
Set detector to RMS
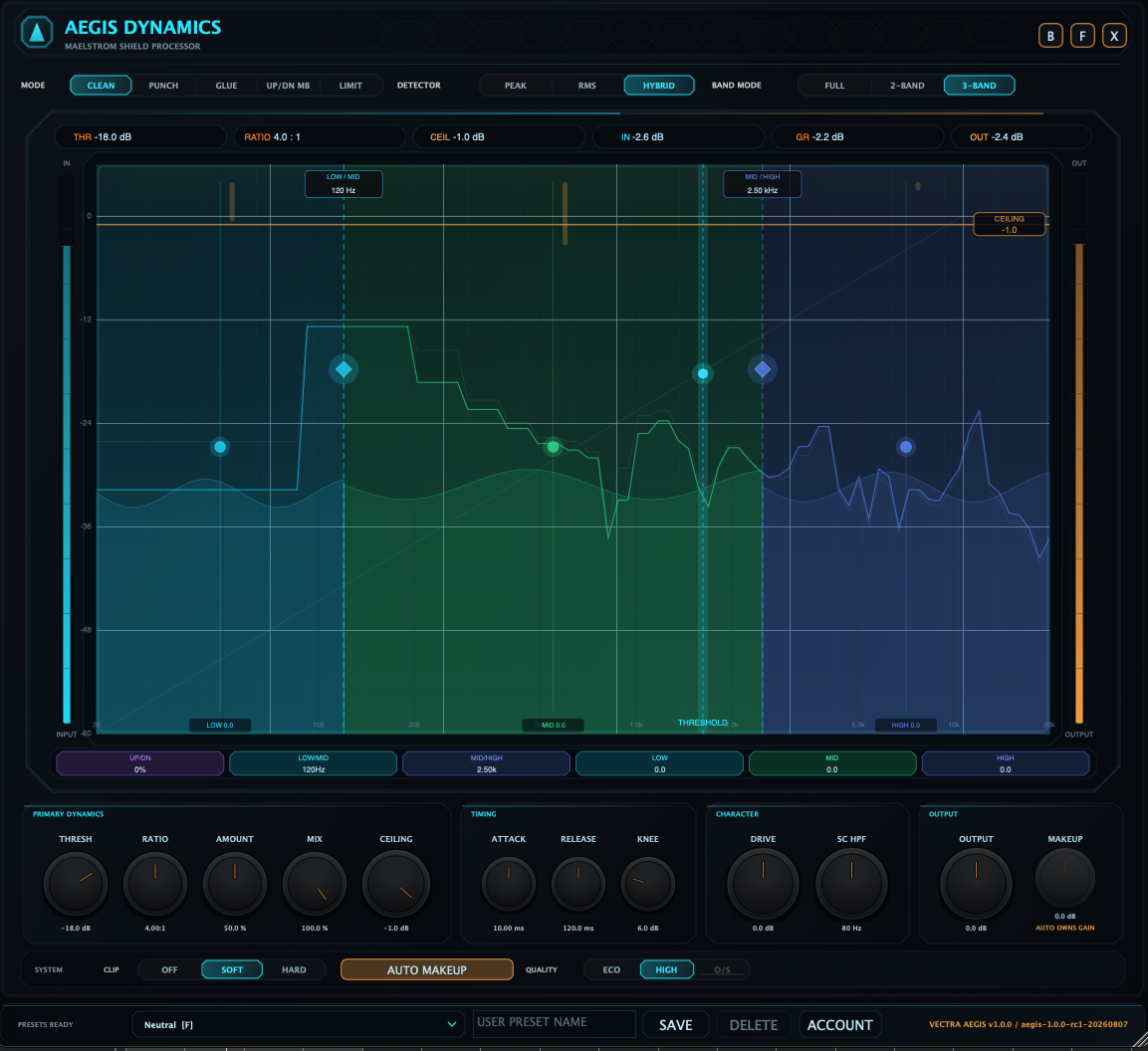tap(587, 86)
